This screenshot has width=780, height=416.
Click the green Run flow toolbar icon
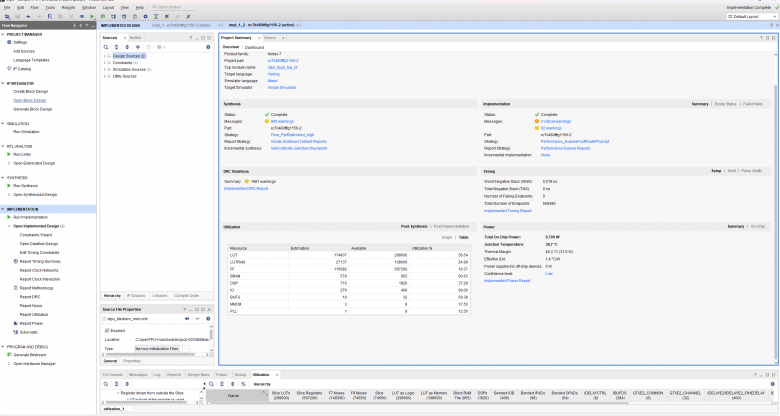click(93, 16)
